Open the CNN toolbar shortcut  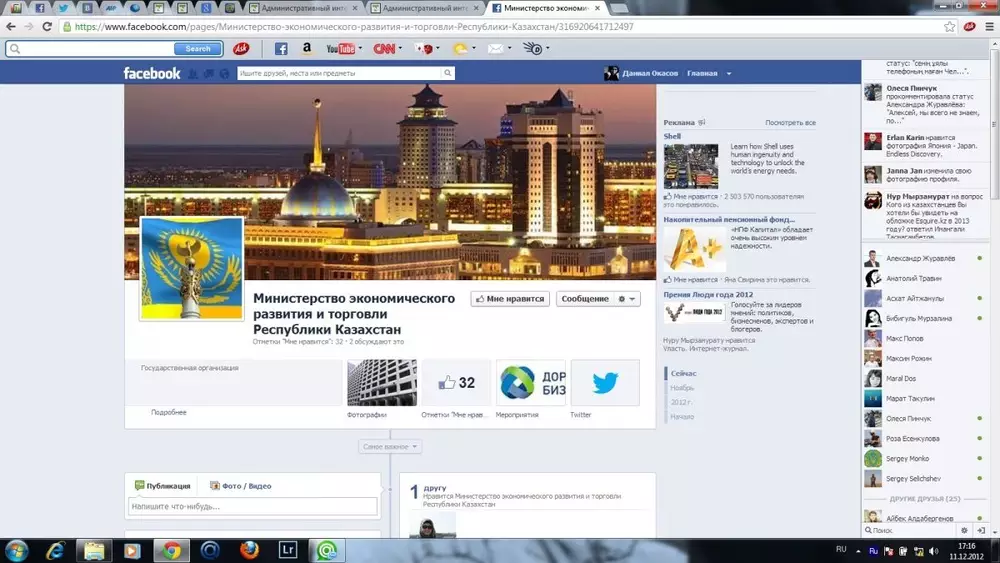click(384, 48)
